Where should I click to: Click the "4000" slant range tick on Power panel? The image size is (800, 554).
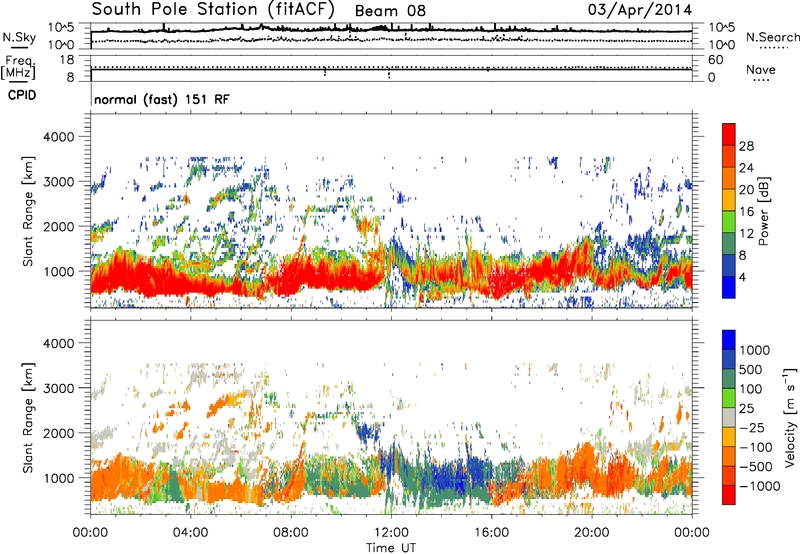click(x=58, y=137)
